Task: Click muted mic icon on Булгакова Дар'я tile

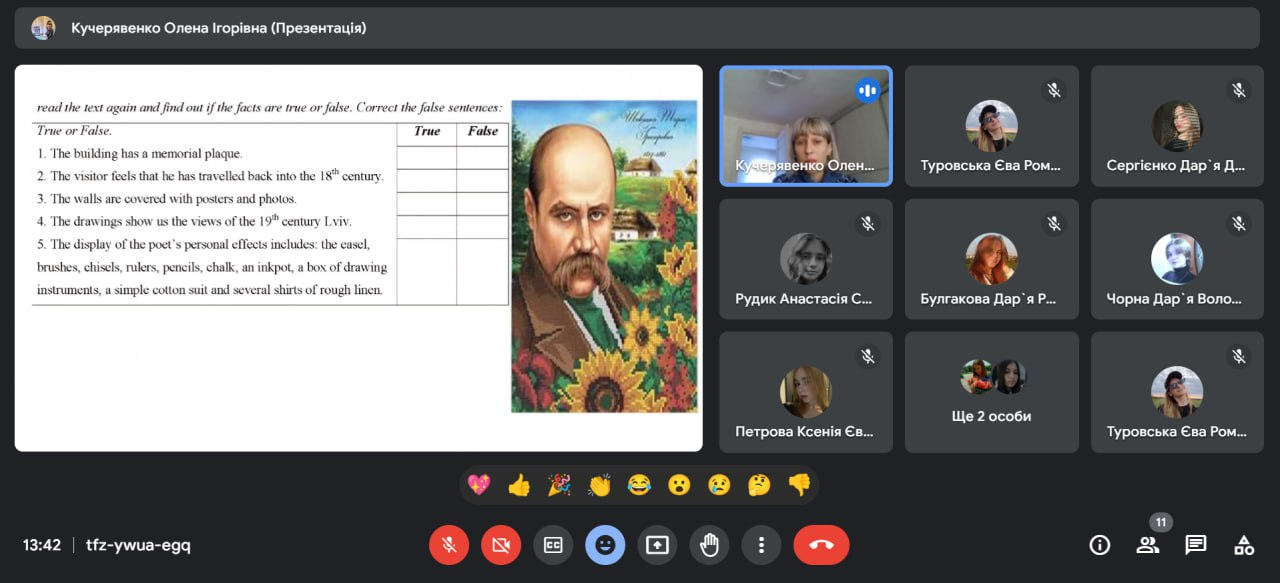Action: click(x=1053, y=224)
